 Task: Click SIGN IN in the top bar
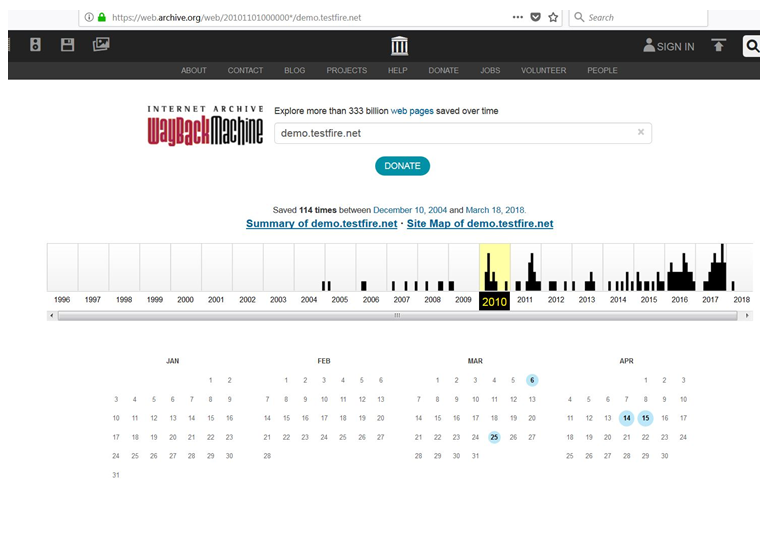pos(669,46)
